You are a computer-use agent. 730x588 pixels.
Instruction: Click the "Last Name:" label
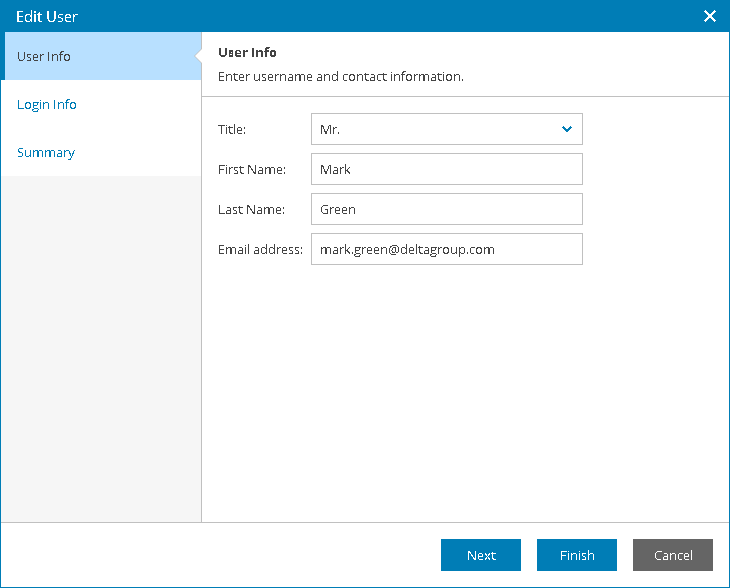(251, 210)
